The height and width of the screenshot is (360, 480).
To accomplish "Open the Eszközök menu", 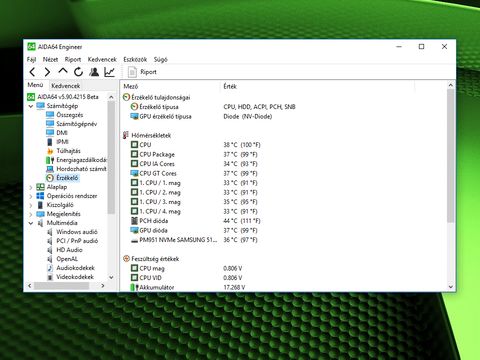I will pos(135,59).
